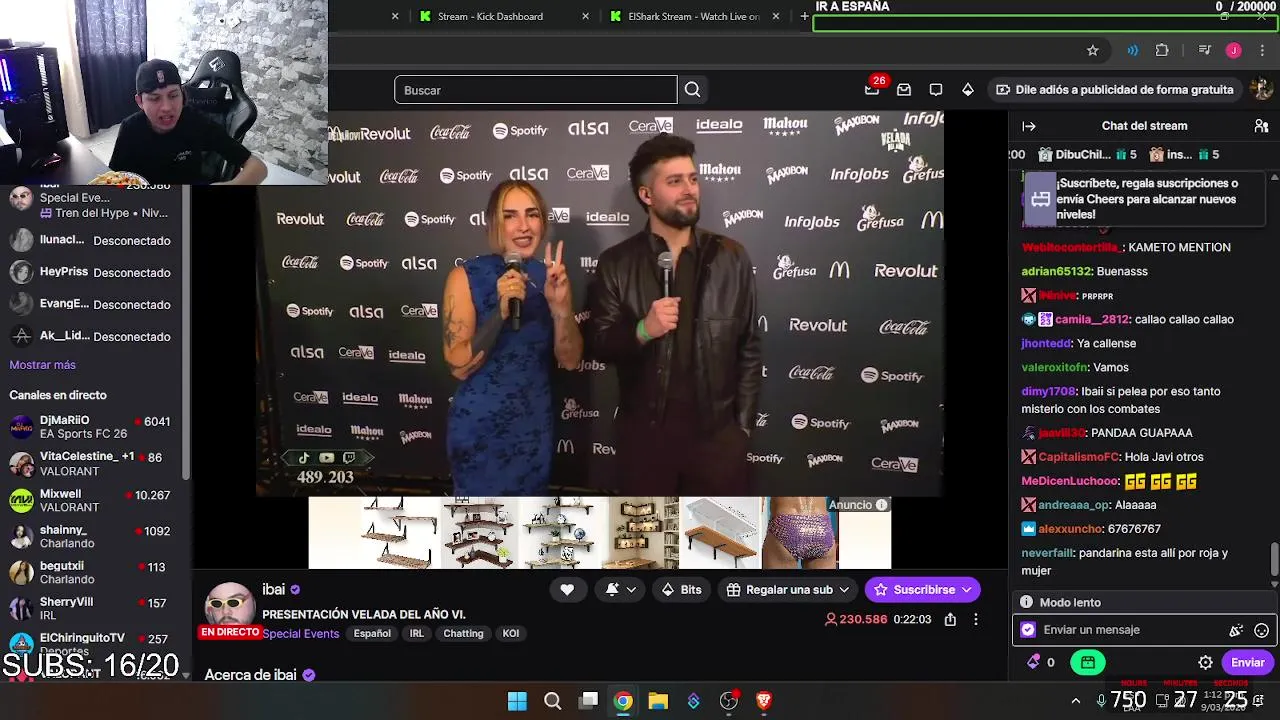Open notifications with 26 badge
Screen dimensions: 1280x720
tap(872, 89)
